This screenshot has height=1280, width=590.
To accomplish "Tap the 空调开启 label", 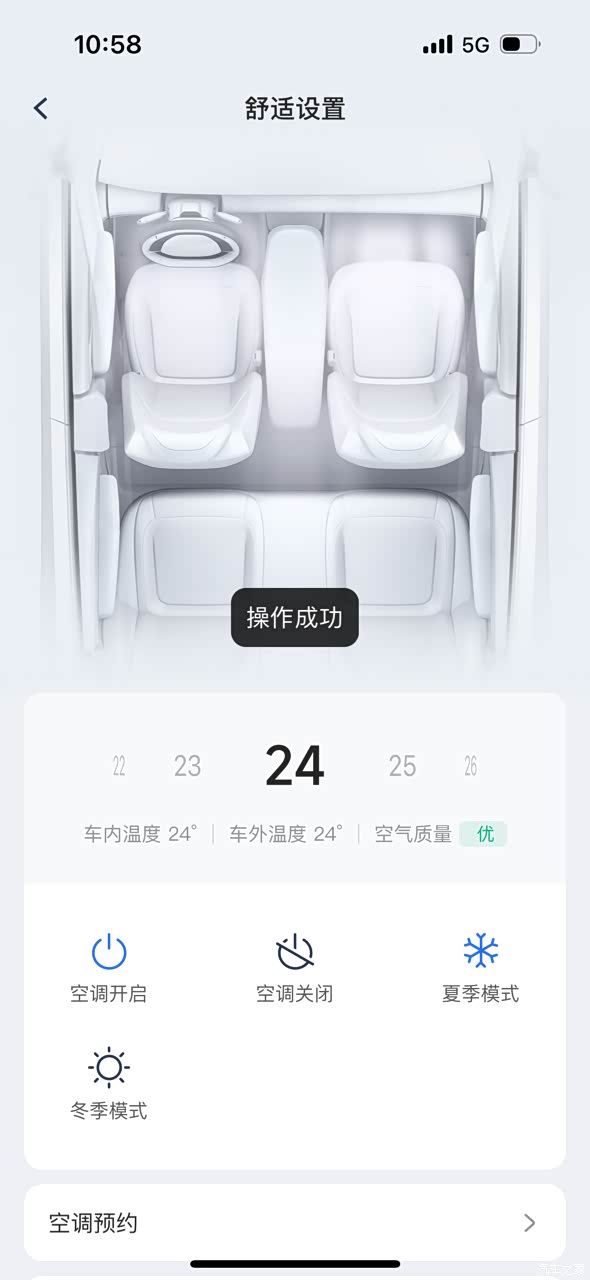I will [109, 994].
